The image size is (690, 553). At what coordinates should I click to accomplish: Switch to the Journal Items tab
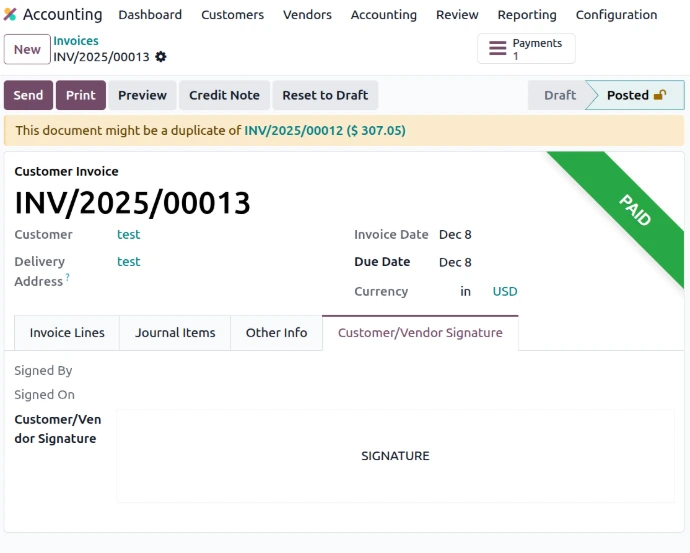[x=175, y=333]
